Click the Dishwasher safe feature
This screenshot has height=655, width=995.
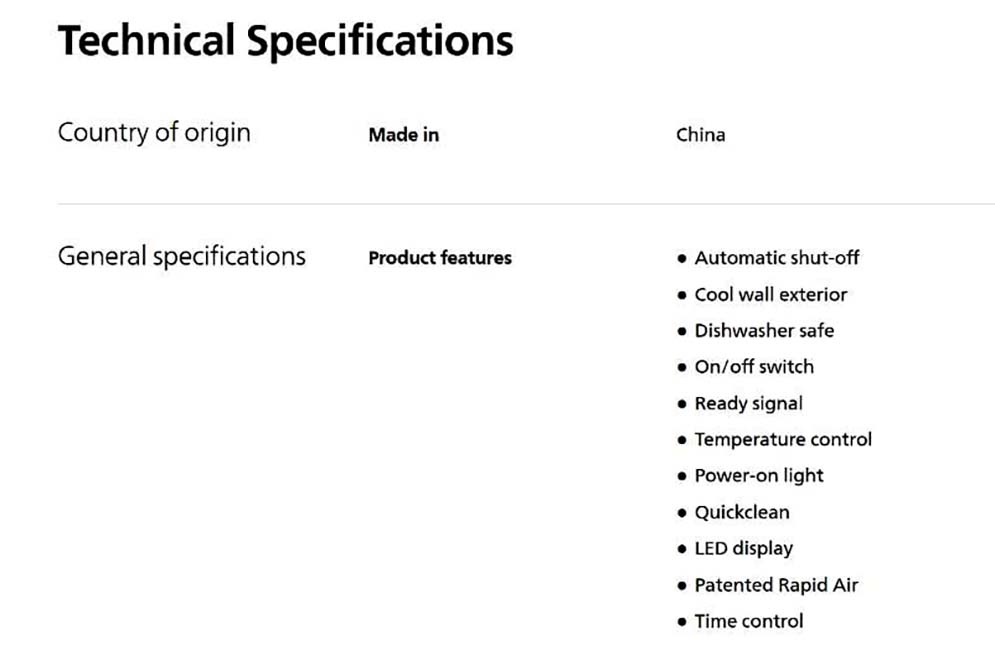click(763, 331)
